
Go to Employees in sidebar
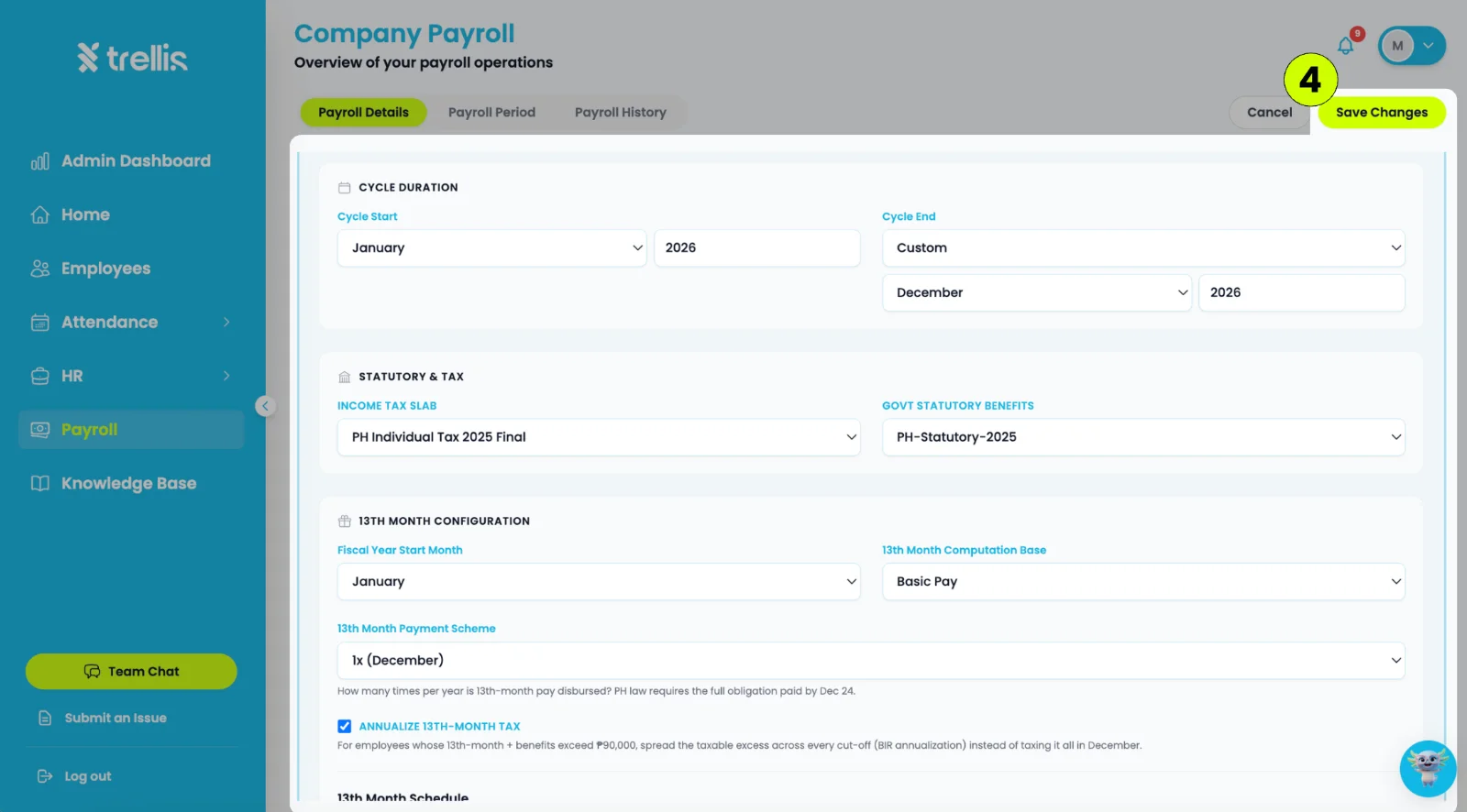[x=131, y=269]
